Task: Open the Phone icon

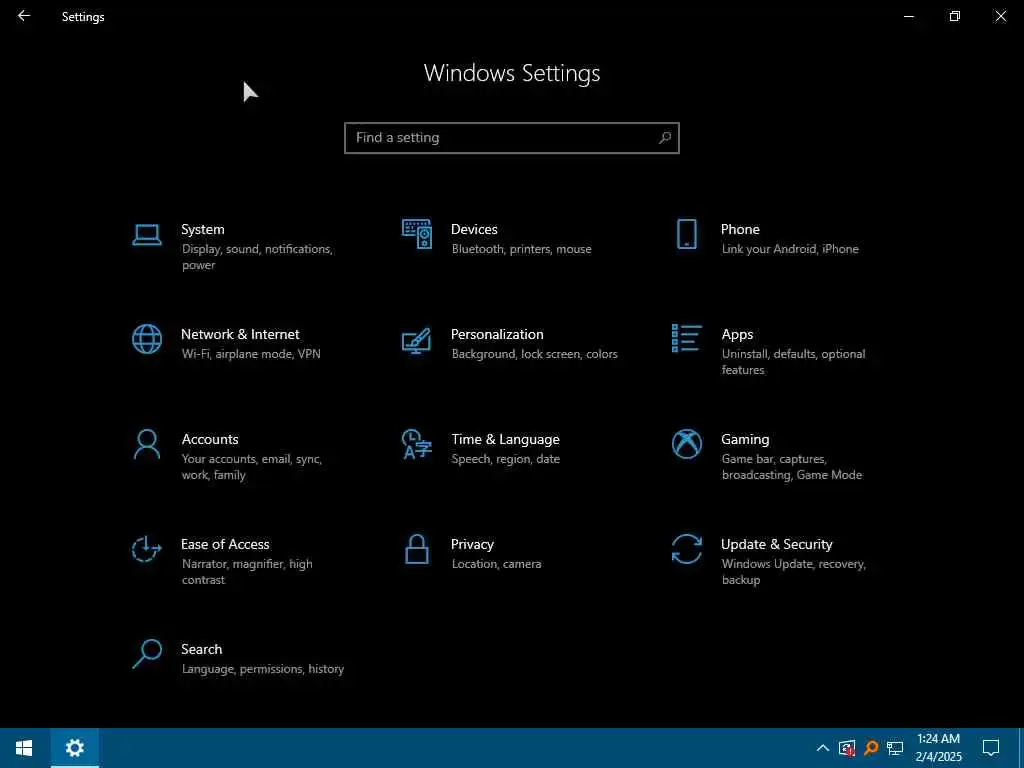Action: pyautogui.click(x=686, y=234)
